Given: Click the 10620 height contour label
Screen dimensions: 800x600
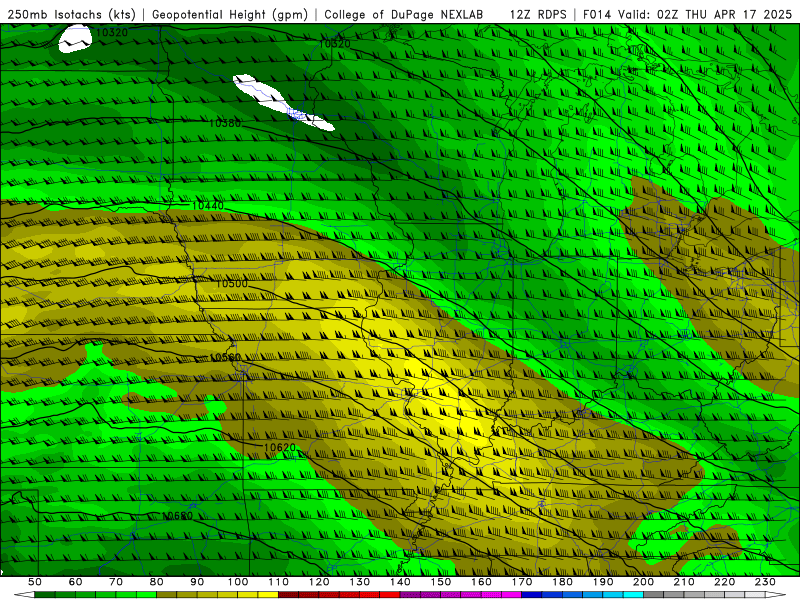Looking at the screenshot, I should coord(280,447).
